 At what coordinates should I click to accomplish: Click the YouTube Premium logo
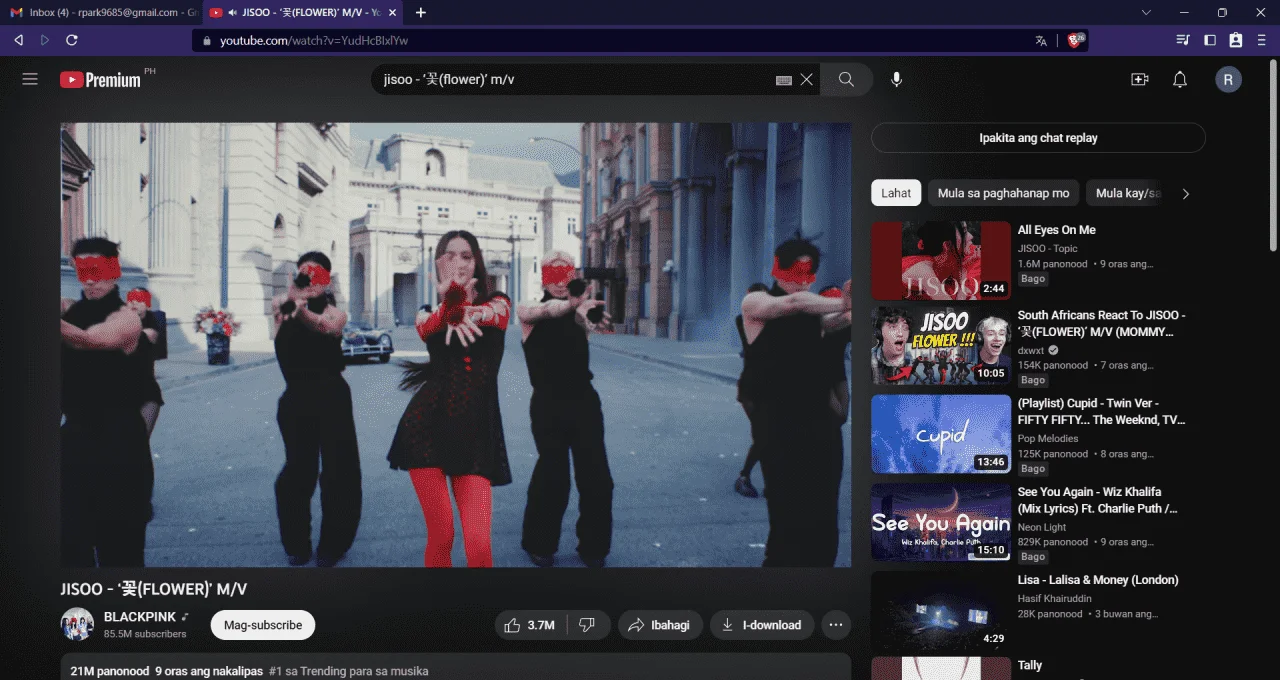point(100,80)
